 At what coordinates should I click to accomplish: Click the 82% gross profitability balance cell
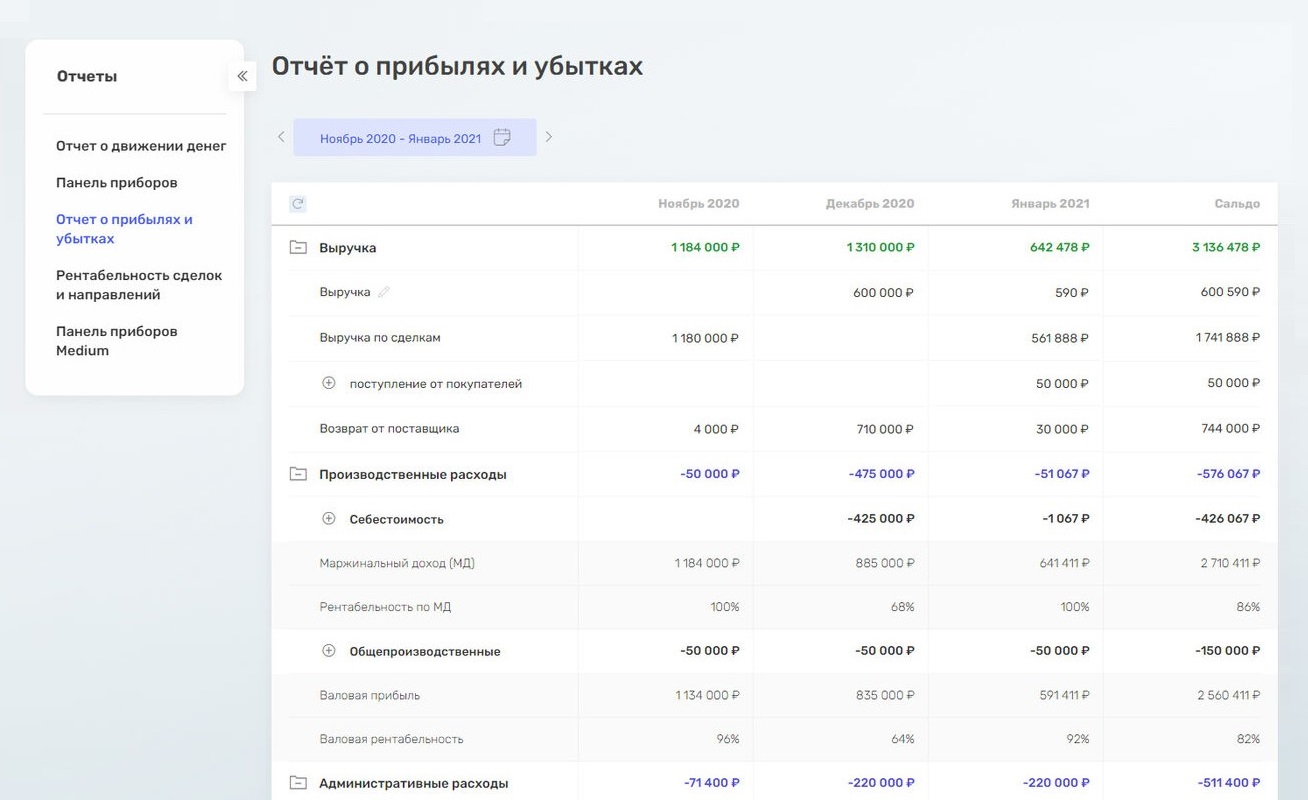point(1248,740)
